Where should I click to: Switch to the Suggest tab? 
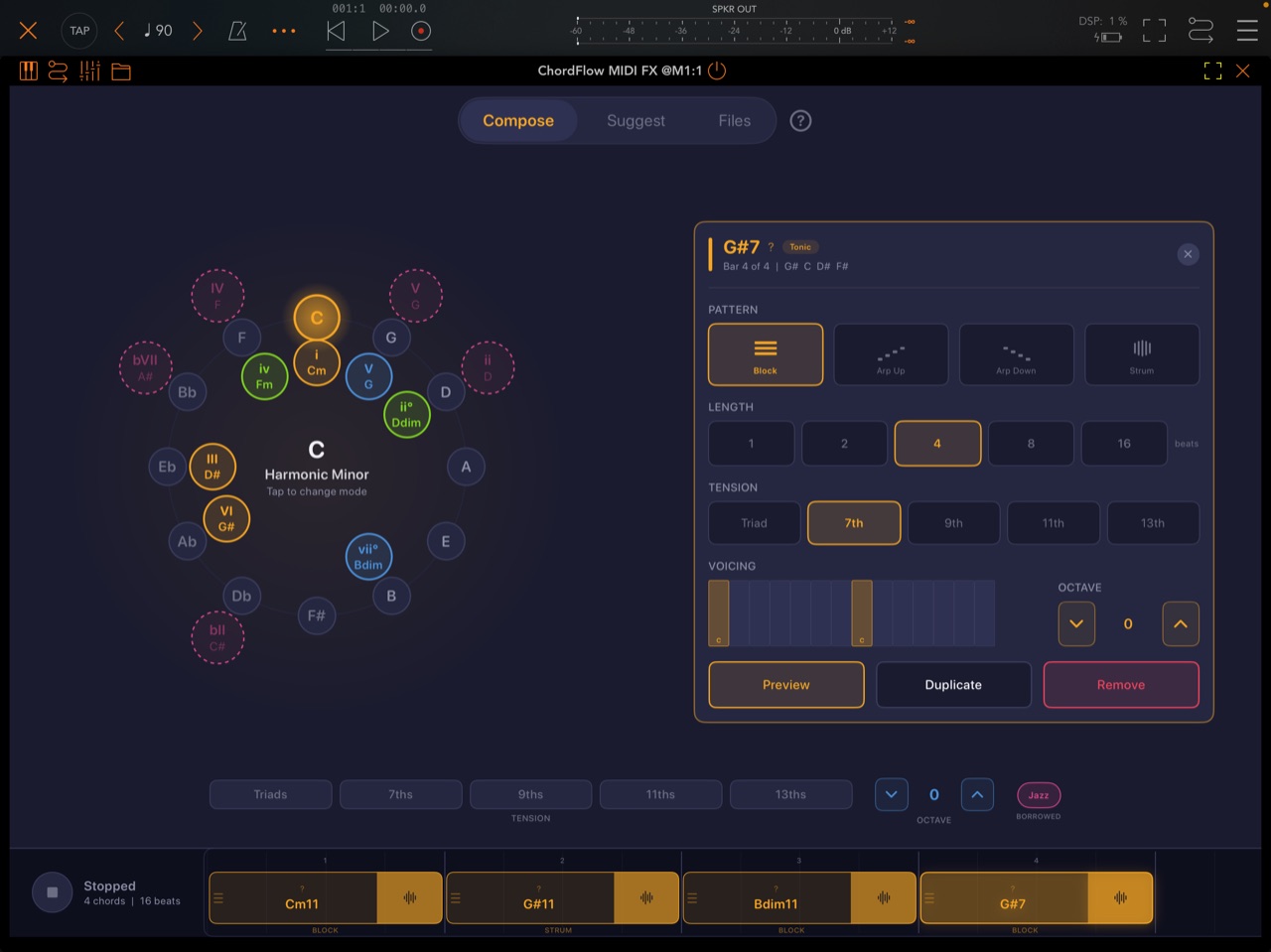635,120
